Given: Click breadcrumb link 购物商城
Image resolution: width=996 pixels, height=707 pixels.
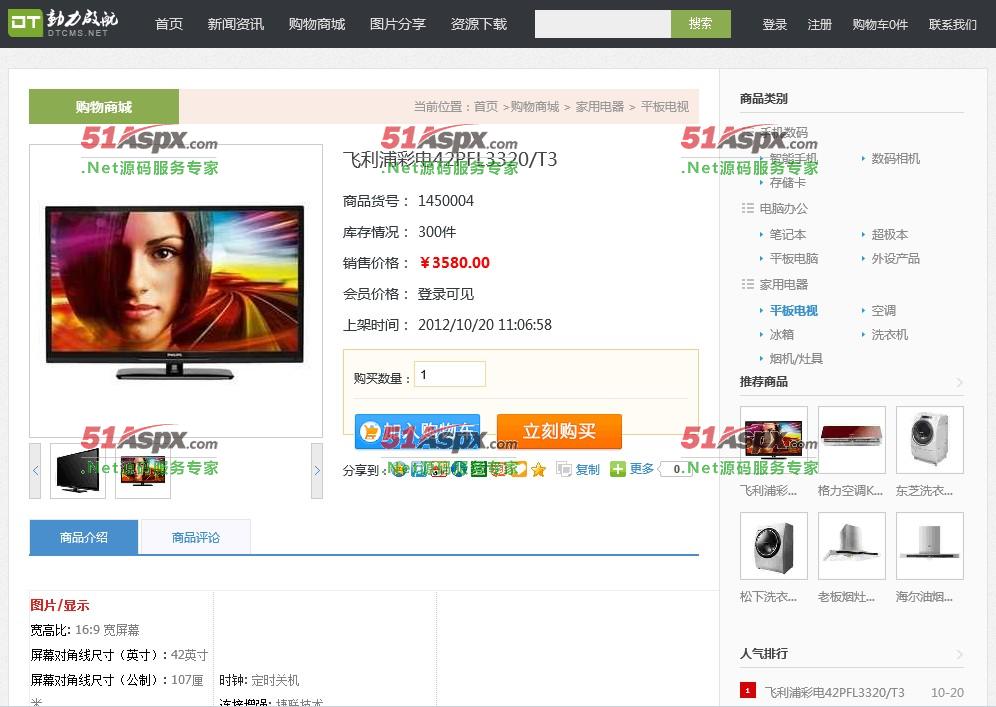Looking at the screenshot, I should [x=535, y=106].
